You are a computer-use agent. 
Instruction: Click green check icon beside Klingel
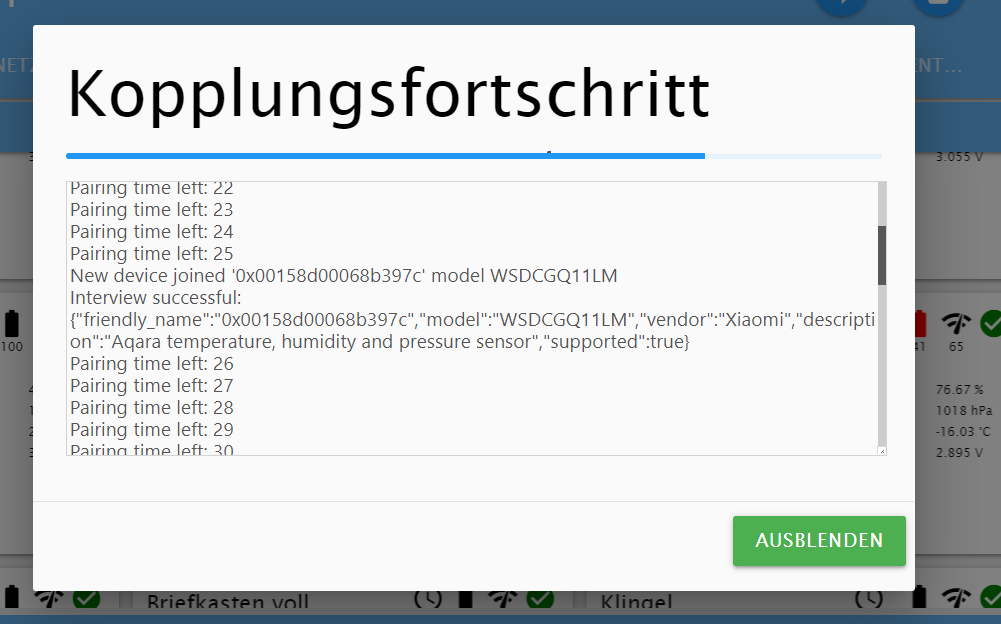[x=540, y=598]
